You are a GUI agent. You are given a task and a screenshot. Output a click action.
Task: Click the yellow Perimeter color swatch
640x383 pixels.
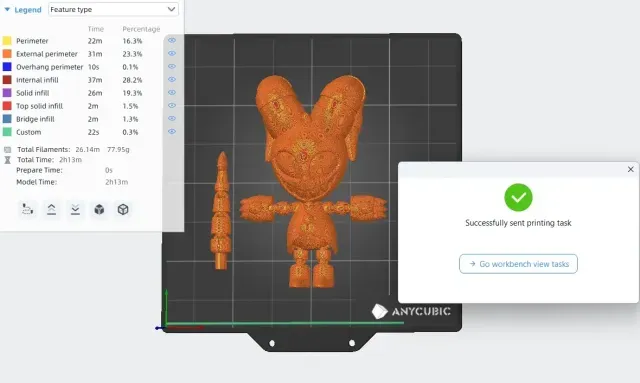click(7, 40)
